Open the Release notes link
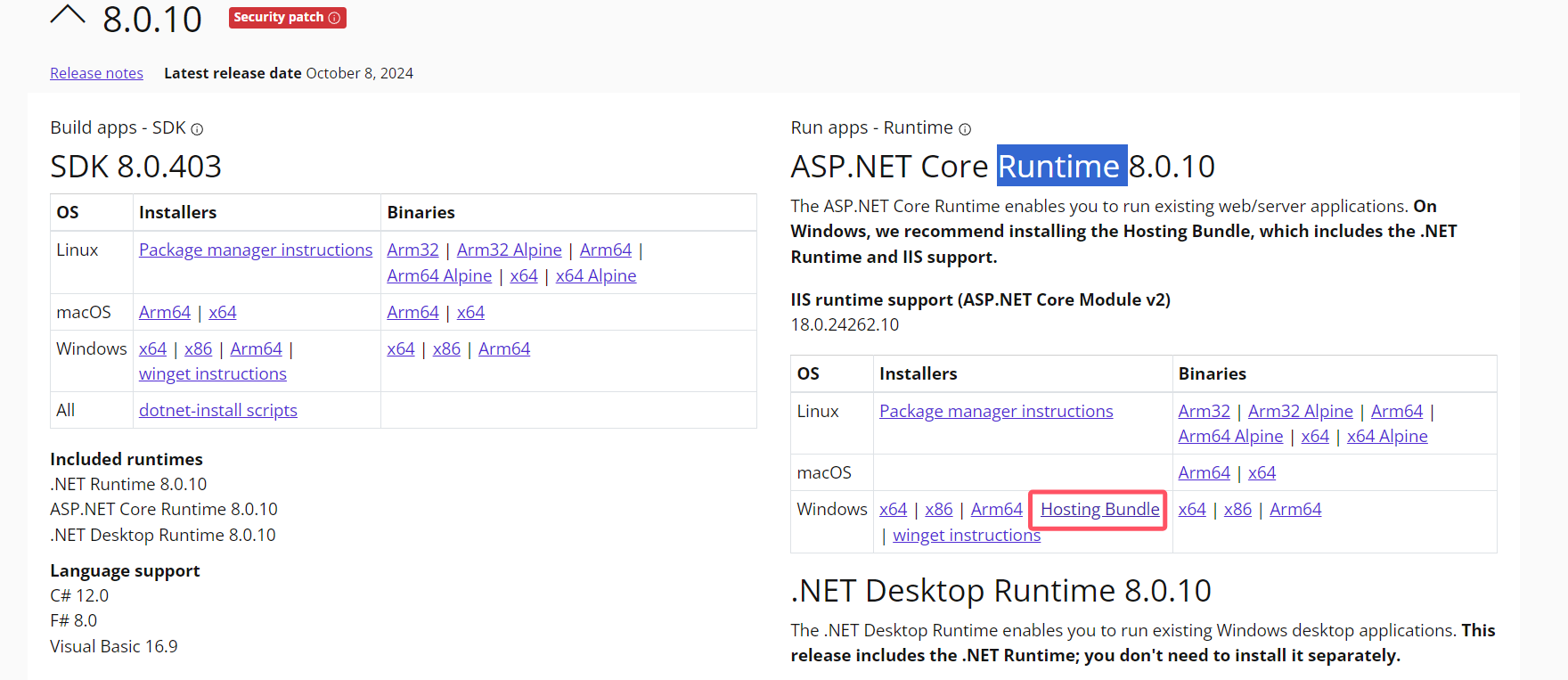Image resolution: width=1568 pixels, height=680 pixels. [96, 73]
